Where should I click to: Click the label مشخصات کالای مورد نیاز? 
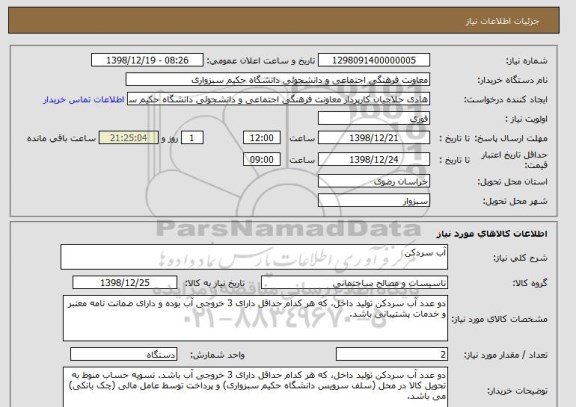[500, 319]
